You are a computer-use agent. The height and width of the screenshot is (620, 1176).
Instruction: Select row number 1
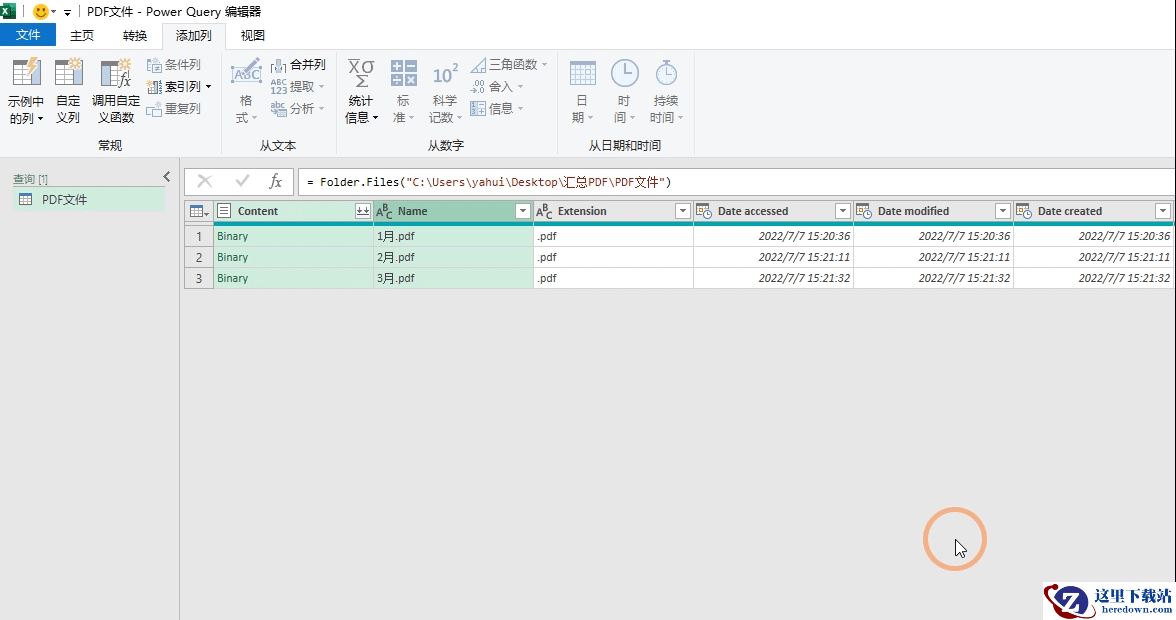(199, 236)
